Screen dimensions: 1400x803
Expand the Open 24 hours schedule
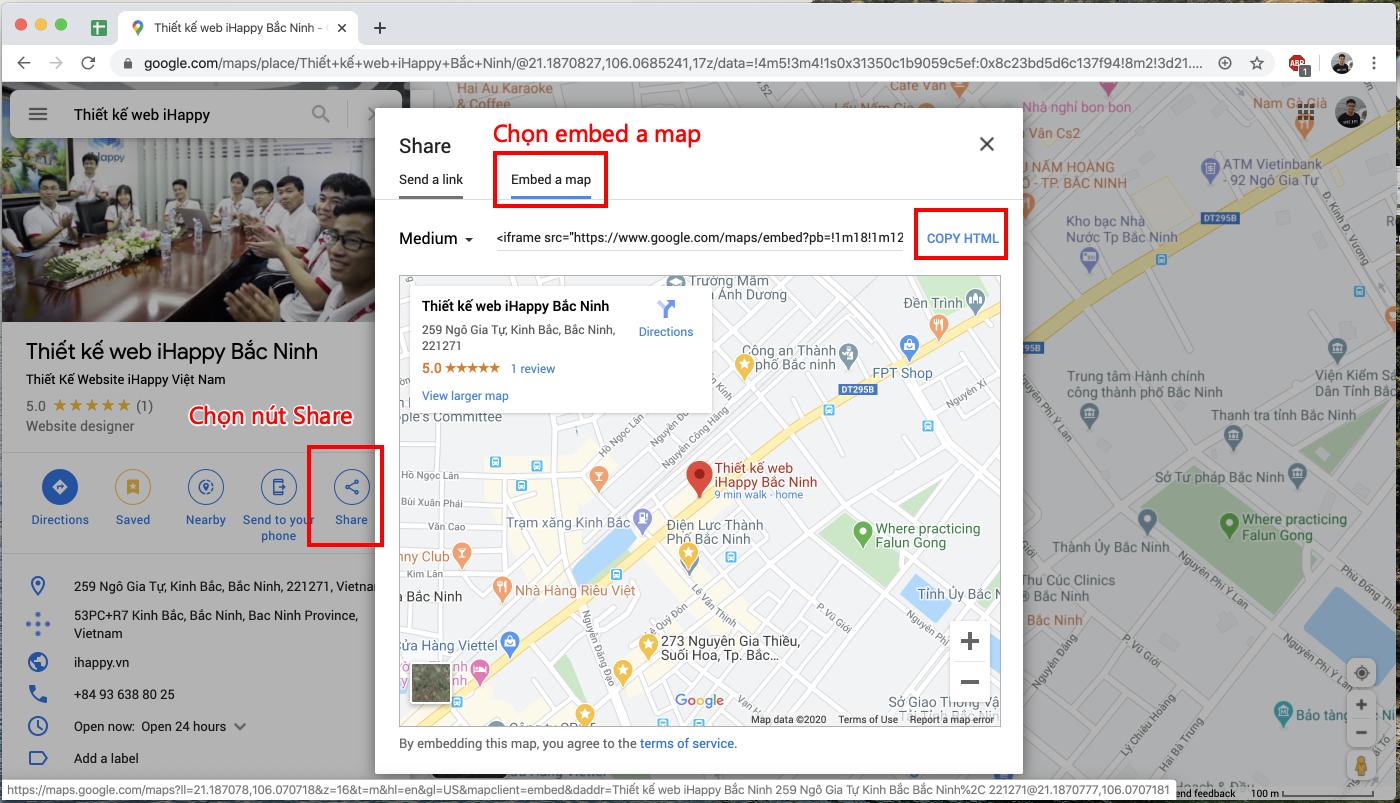[240, 726]
